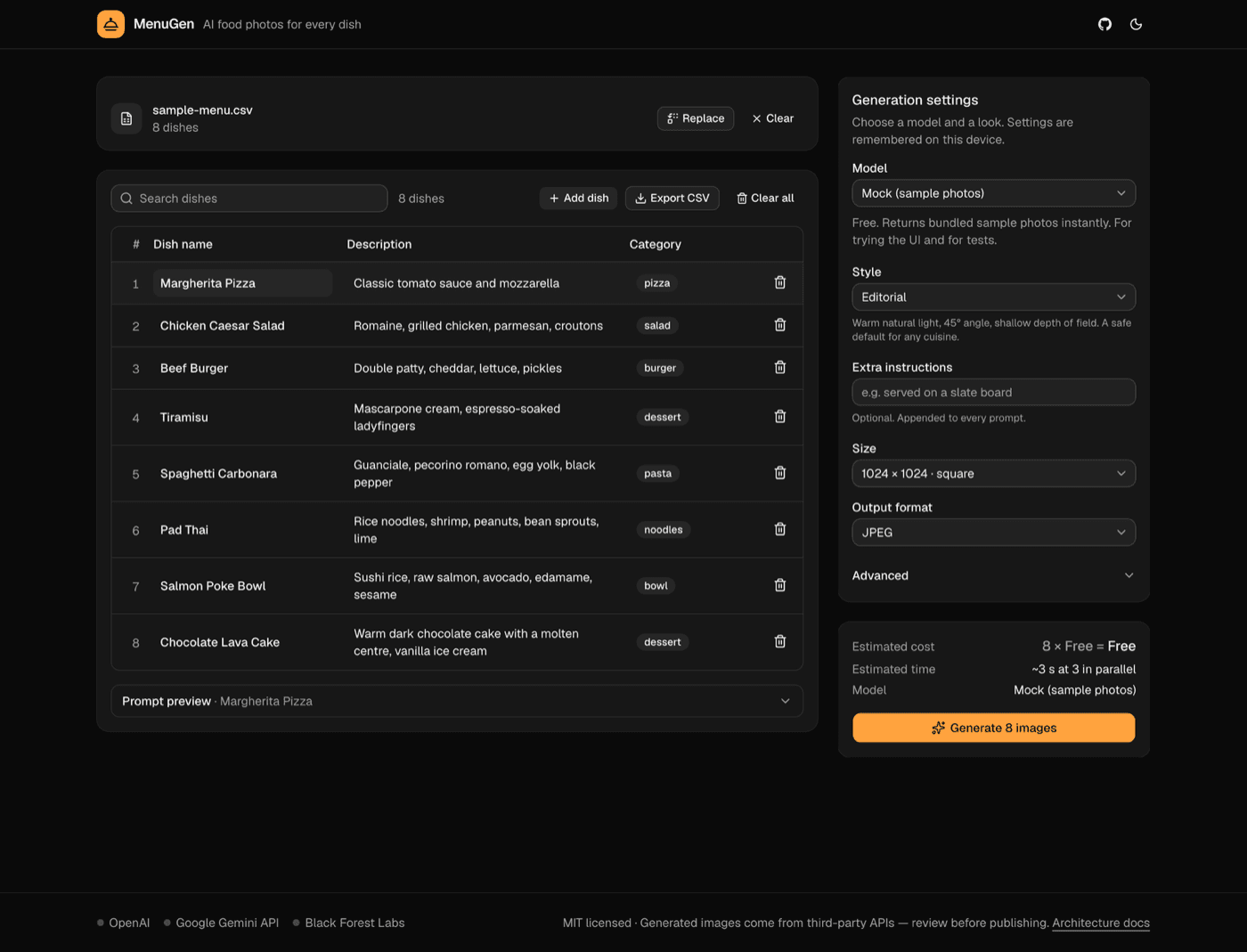
Task: Click the Add dish button
Action: pos(578,198)
